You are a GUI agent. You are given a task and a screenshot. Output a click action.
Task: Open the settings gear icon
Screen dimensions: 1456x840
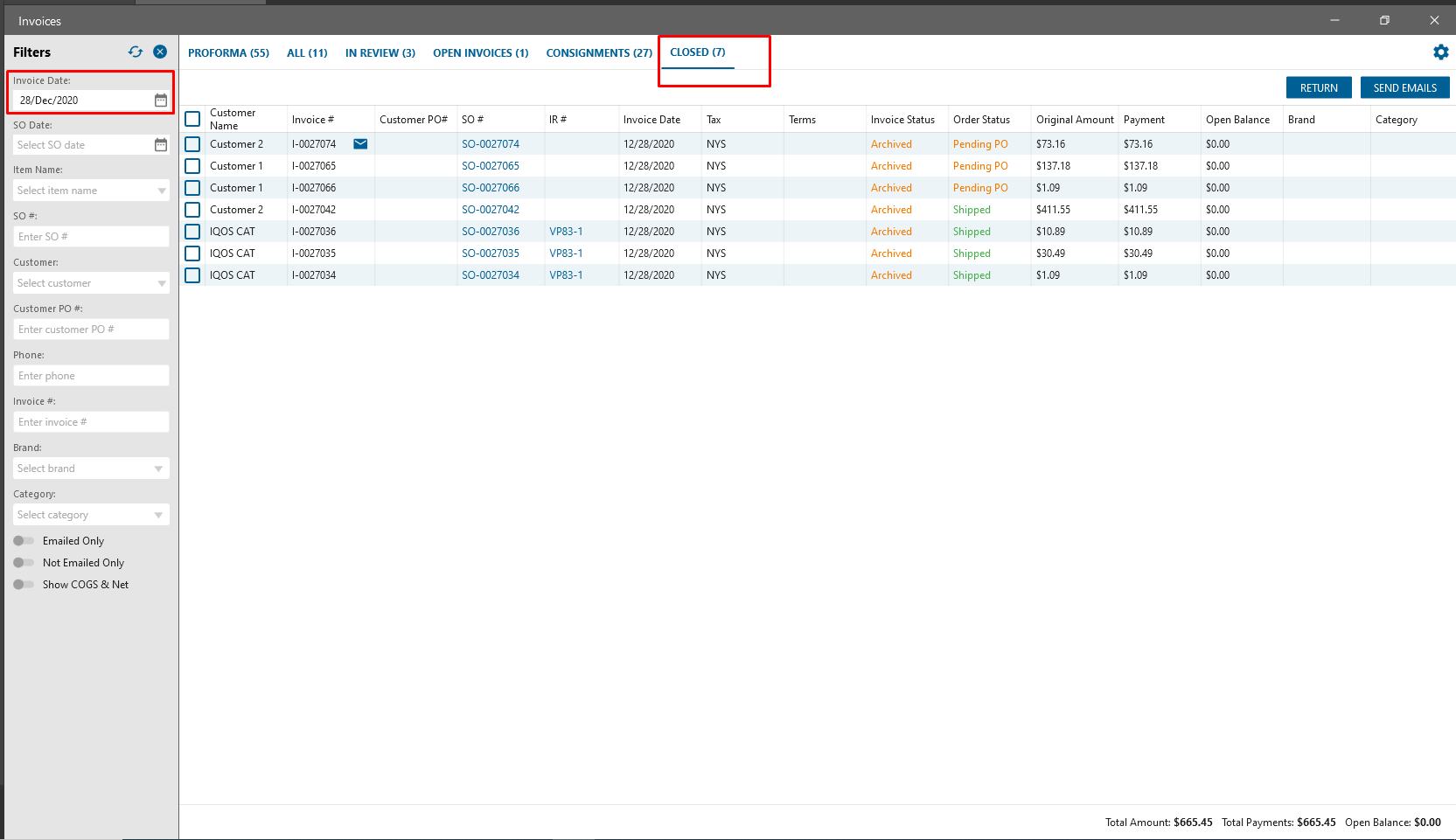click(1440, 52)
